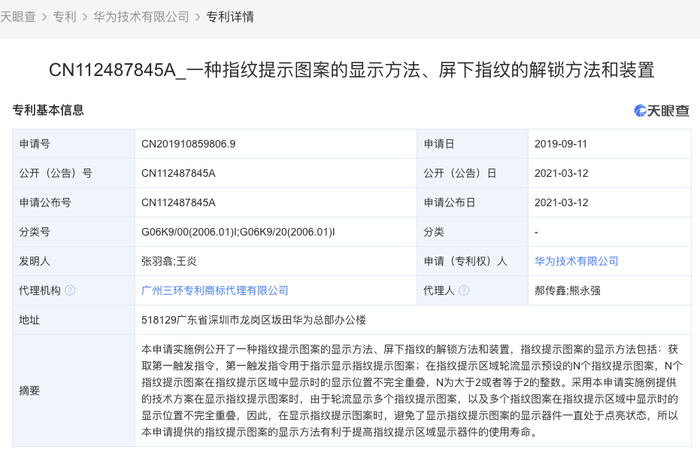Viewport: 700px width, 459px height.
Task: Click the patent title CN112487845A heading
Action: tap(351, 70)
